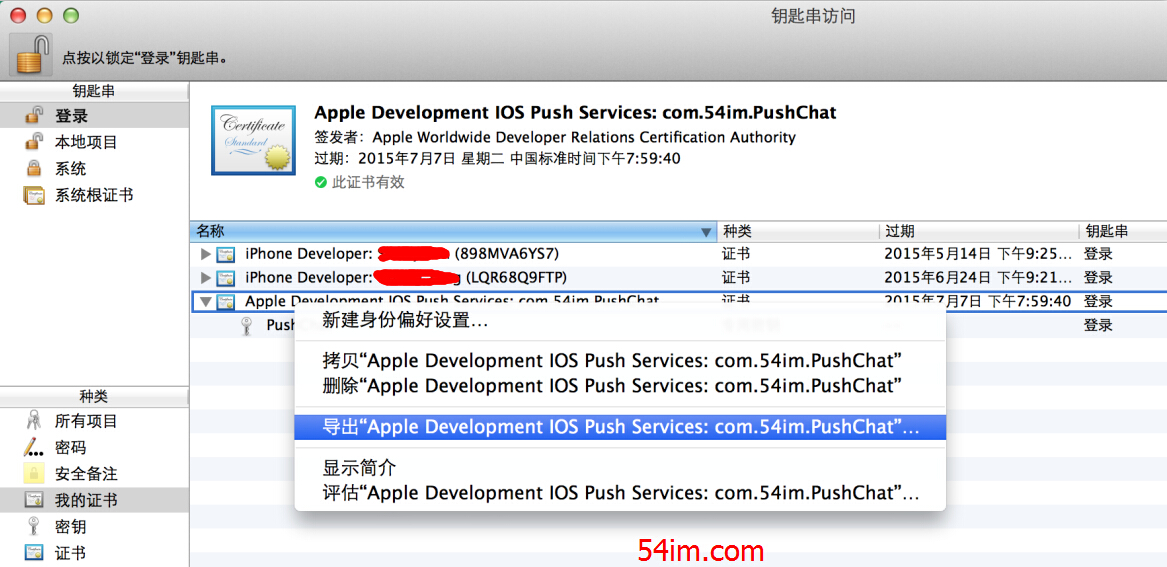Click the certificate title com.54im.PushChat heading

click(x=575, y=113)
